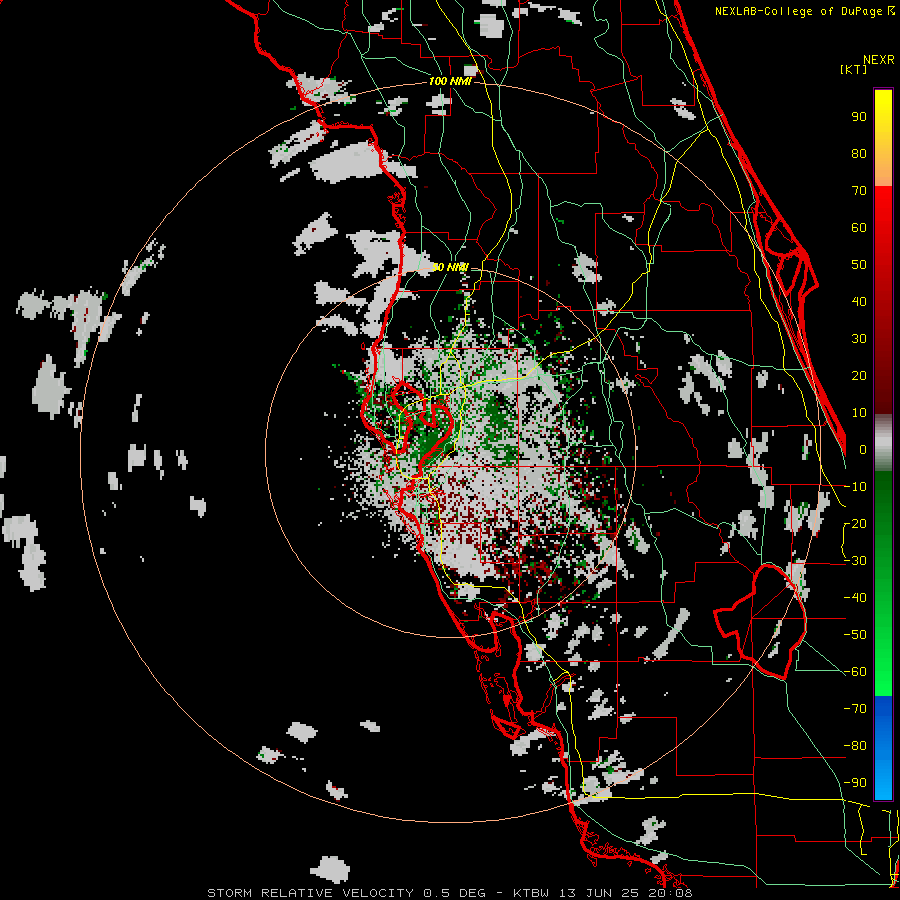
Task: Click the 20:08 timestamp in footer
Action: click(669, 893)
